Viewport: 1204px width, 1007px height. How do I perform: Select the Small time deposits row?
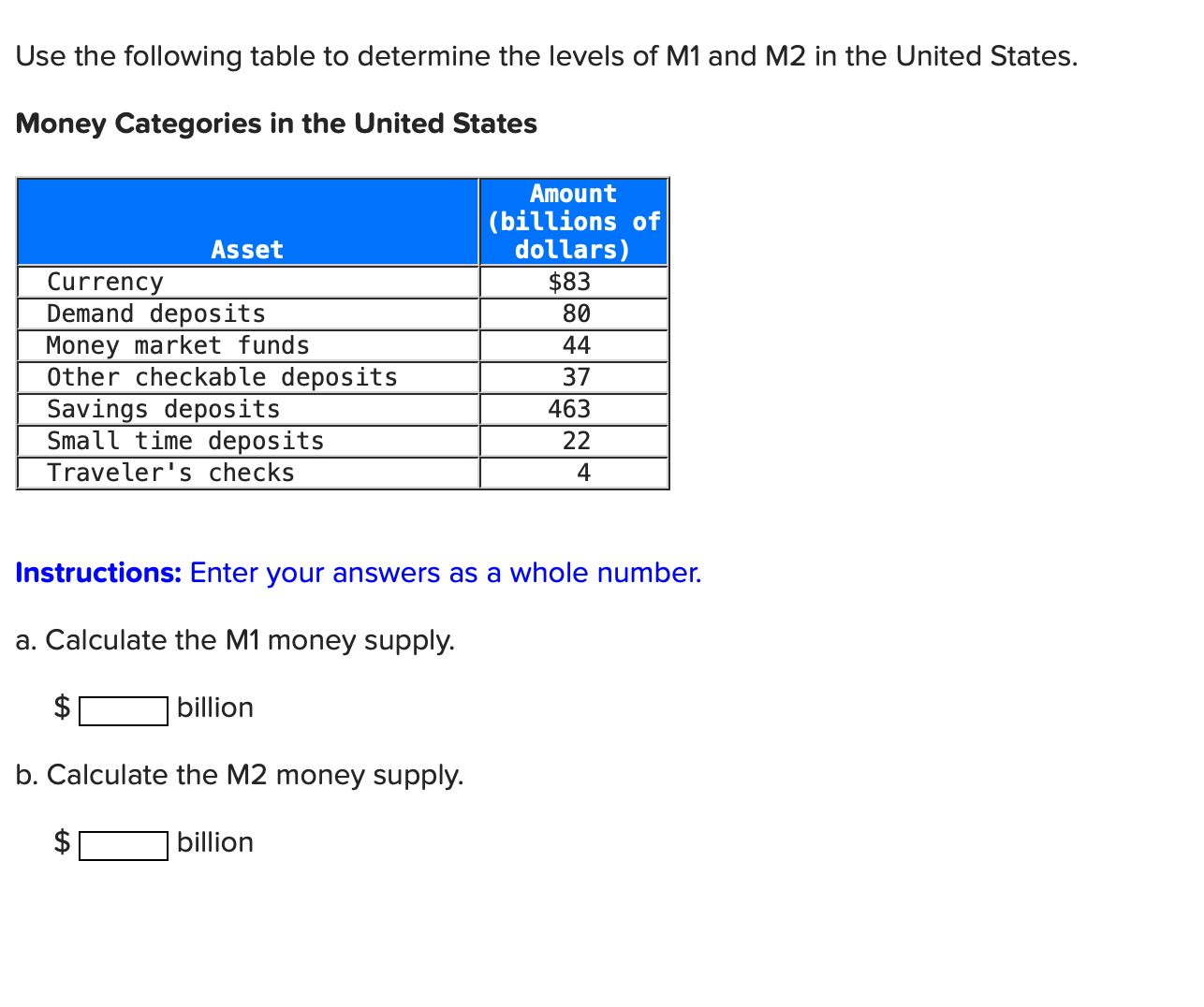coord(185,441)
